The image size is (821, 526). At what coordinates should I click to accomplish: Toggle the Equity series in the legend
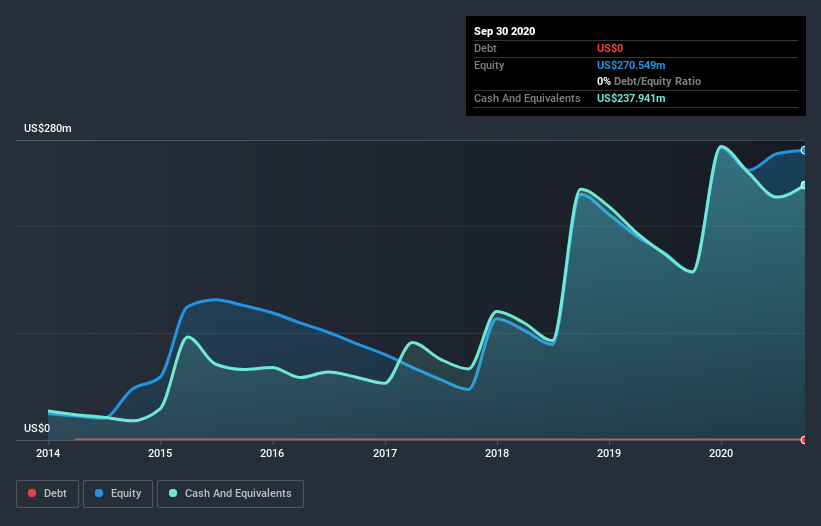tap(118, 494)
